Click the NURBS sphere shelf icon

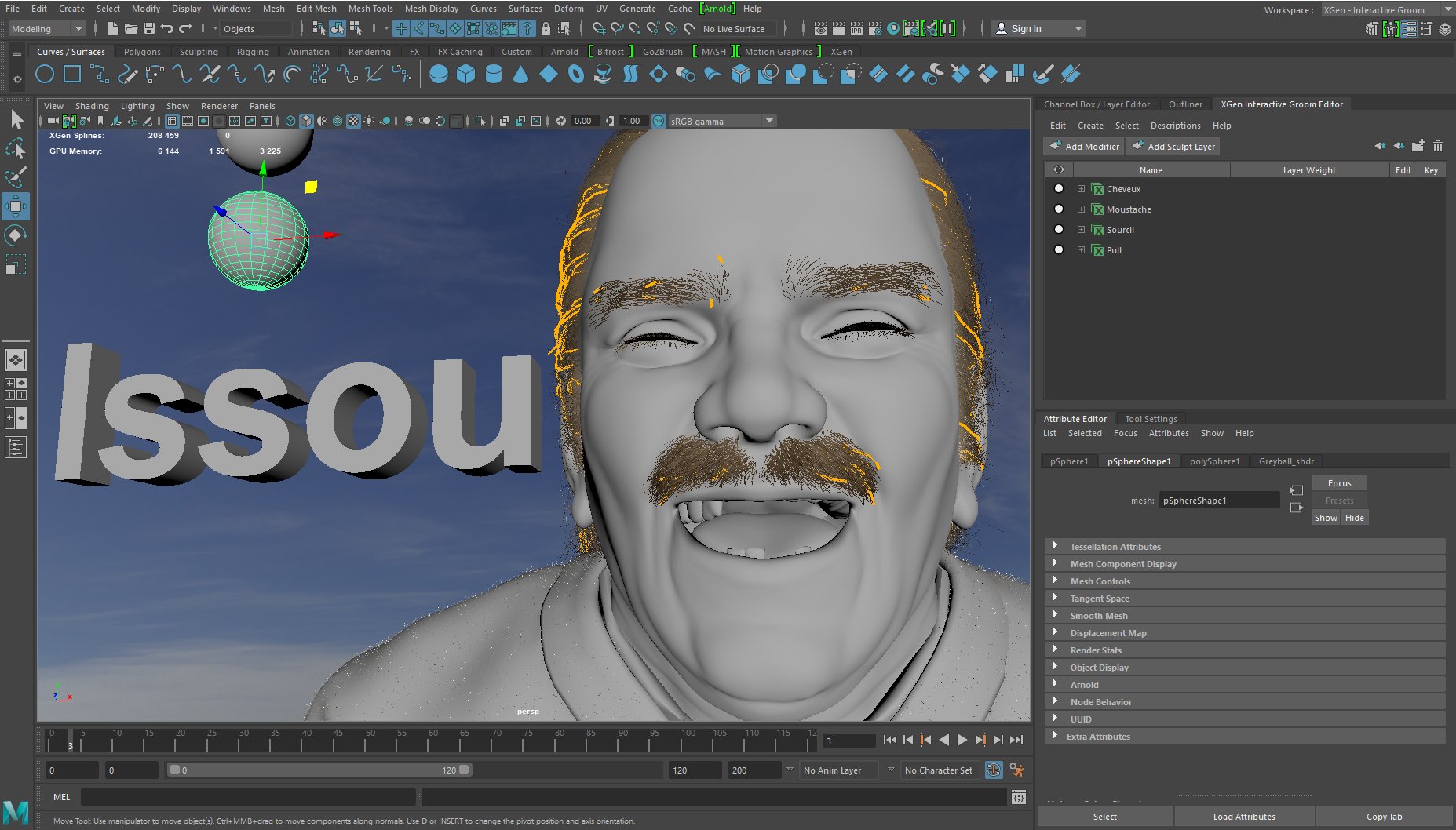pos(439,75)
